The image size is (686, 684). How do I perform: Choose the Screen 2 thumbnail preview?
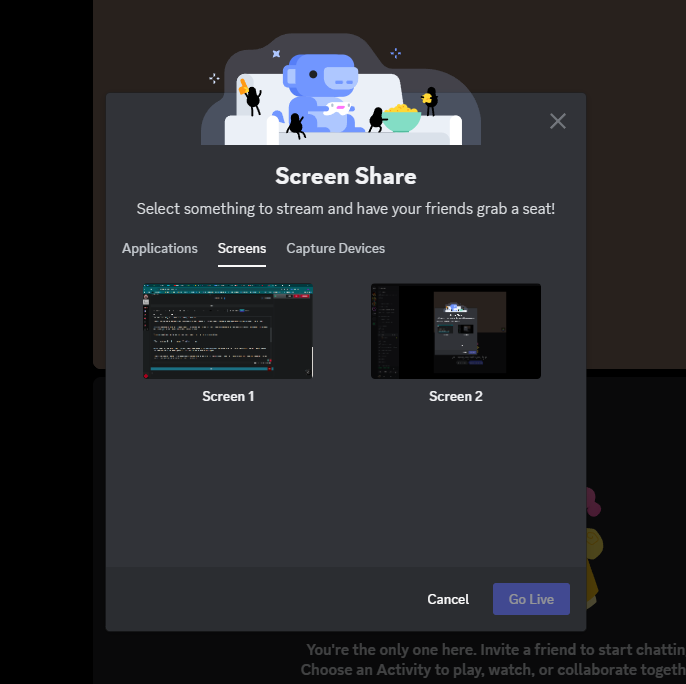click(x=456, y=331)
